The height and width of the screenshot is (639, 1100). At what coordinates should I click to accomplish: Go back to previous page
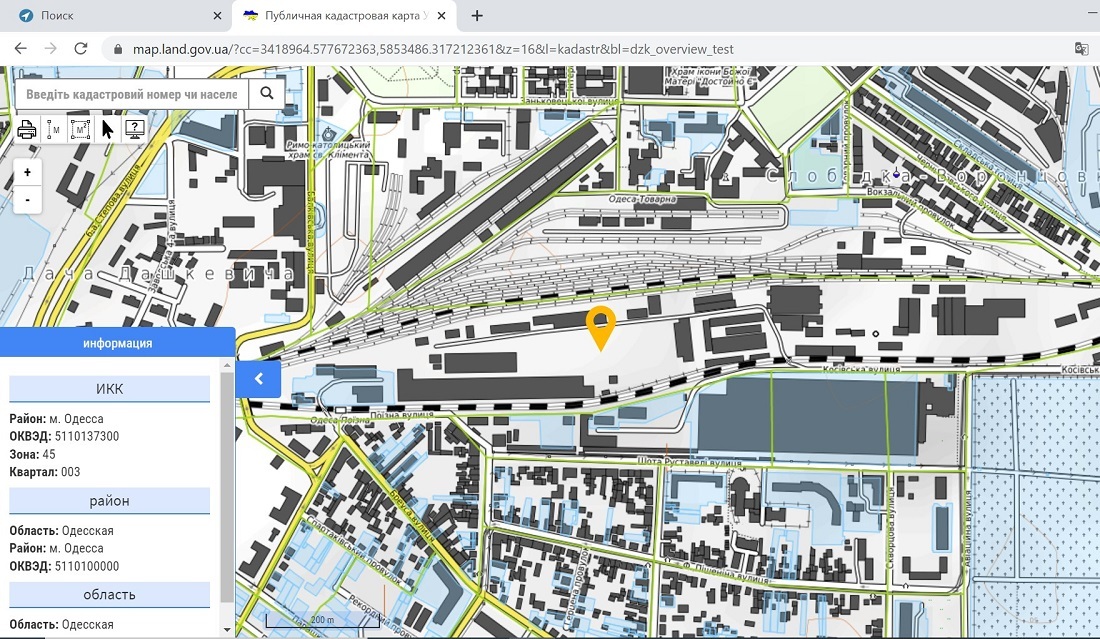click(x=20, y=48)
